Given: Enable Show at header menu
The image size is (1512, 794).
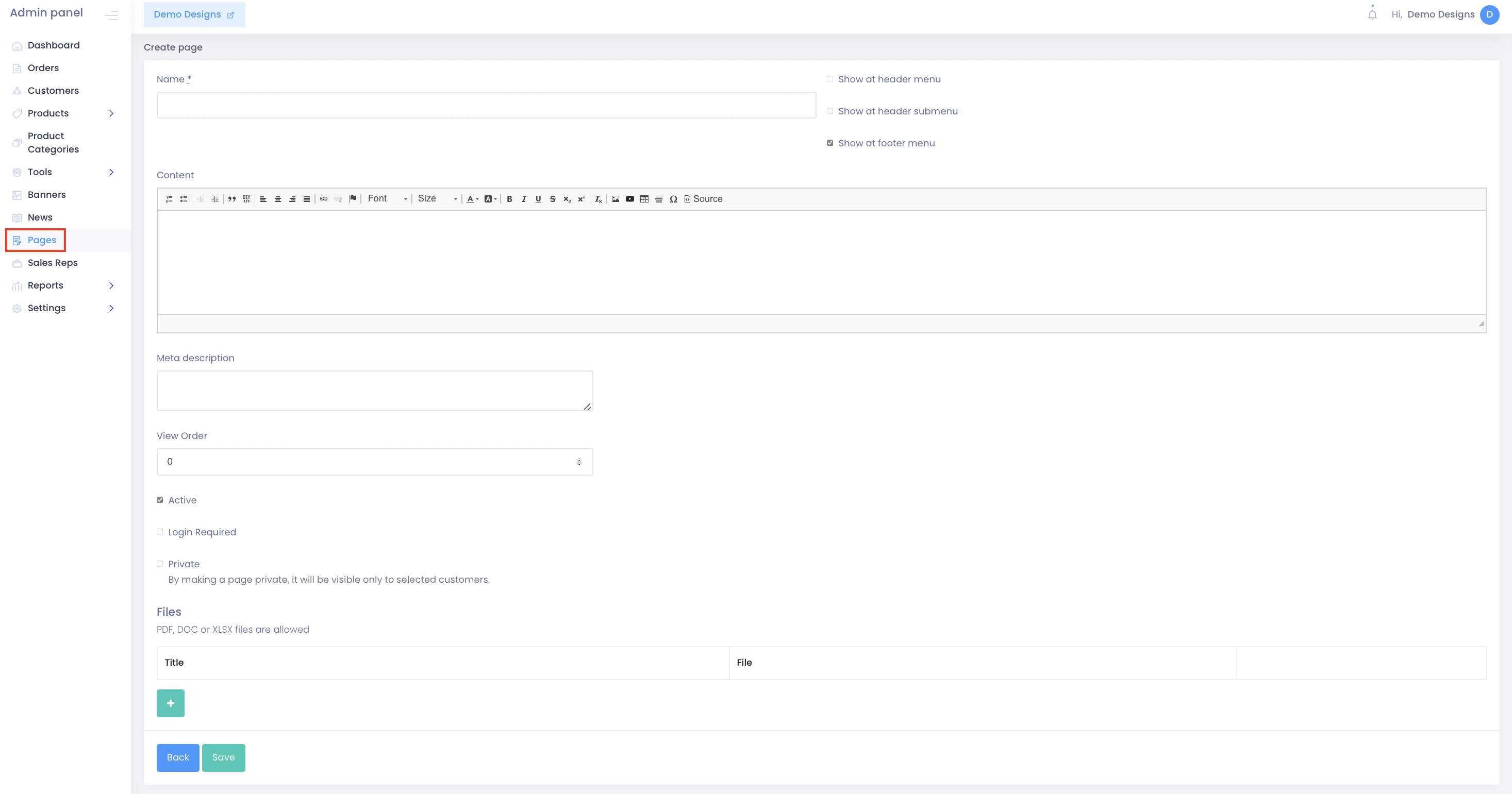Looking at the screenshot, I should (830, 79).
